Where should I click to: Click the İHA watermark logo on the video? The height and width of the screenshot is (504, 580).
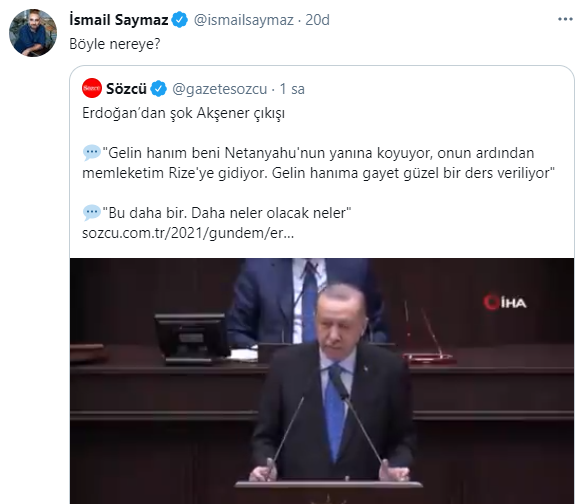[x=505, y=302]
